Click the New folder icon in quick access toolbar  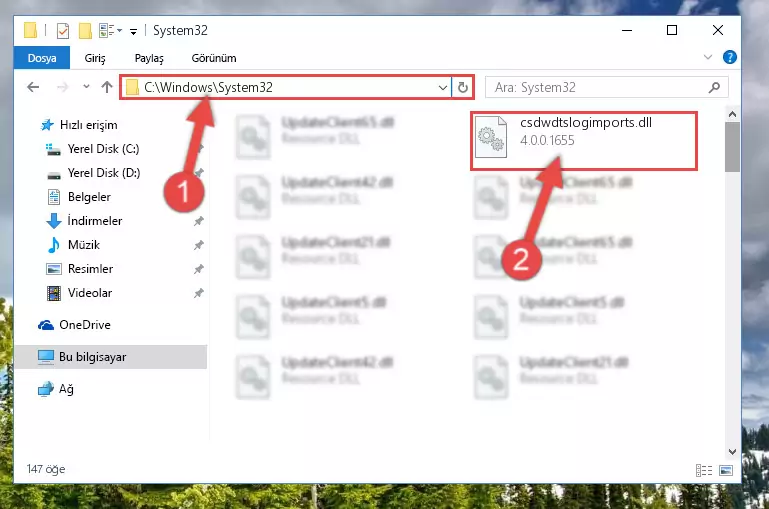click(x=85, y=31)
